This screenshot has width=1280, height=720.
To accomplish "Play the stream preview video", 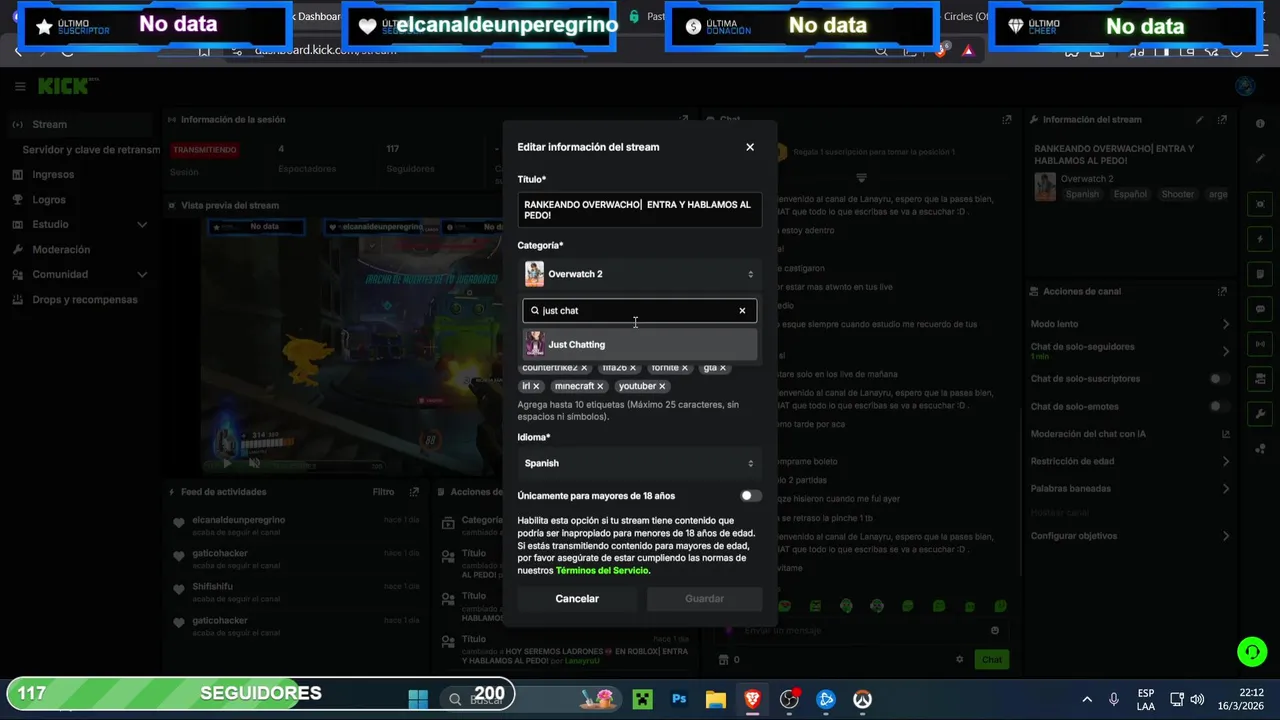I will (226, 463).
